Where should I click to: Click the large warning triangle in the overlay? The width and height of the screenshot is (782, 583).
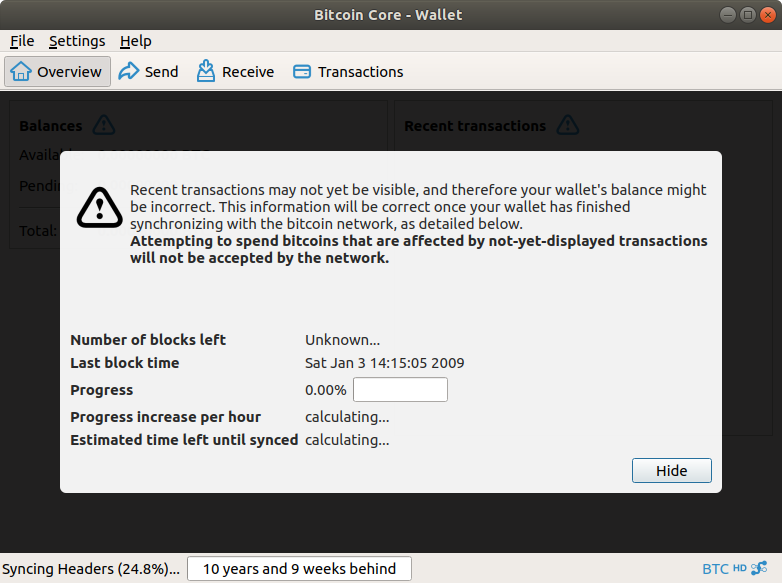point(100,207)
